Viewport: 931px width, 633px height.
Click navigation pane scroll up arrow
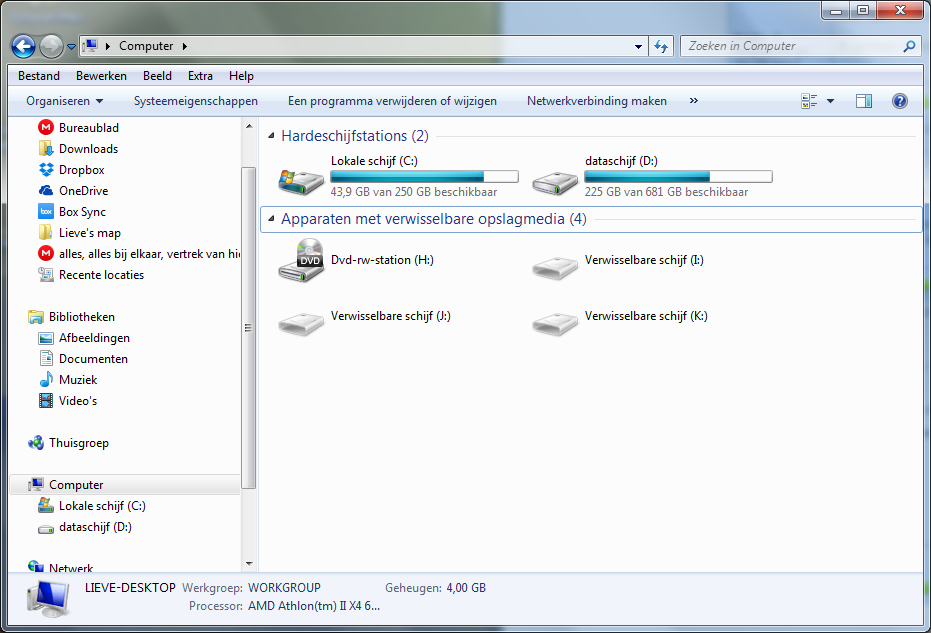pos(249,126)
